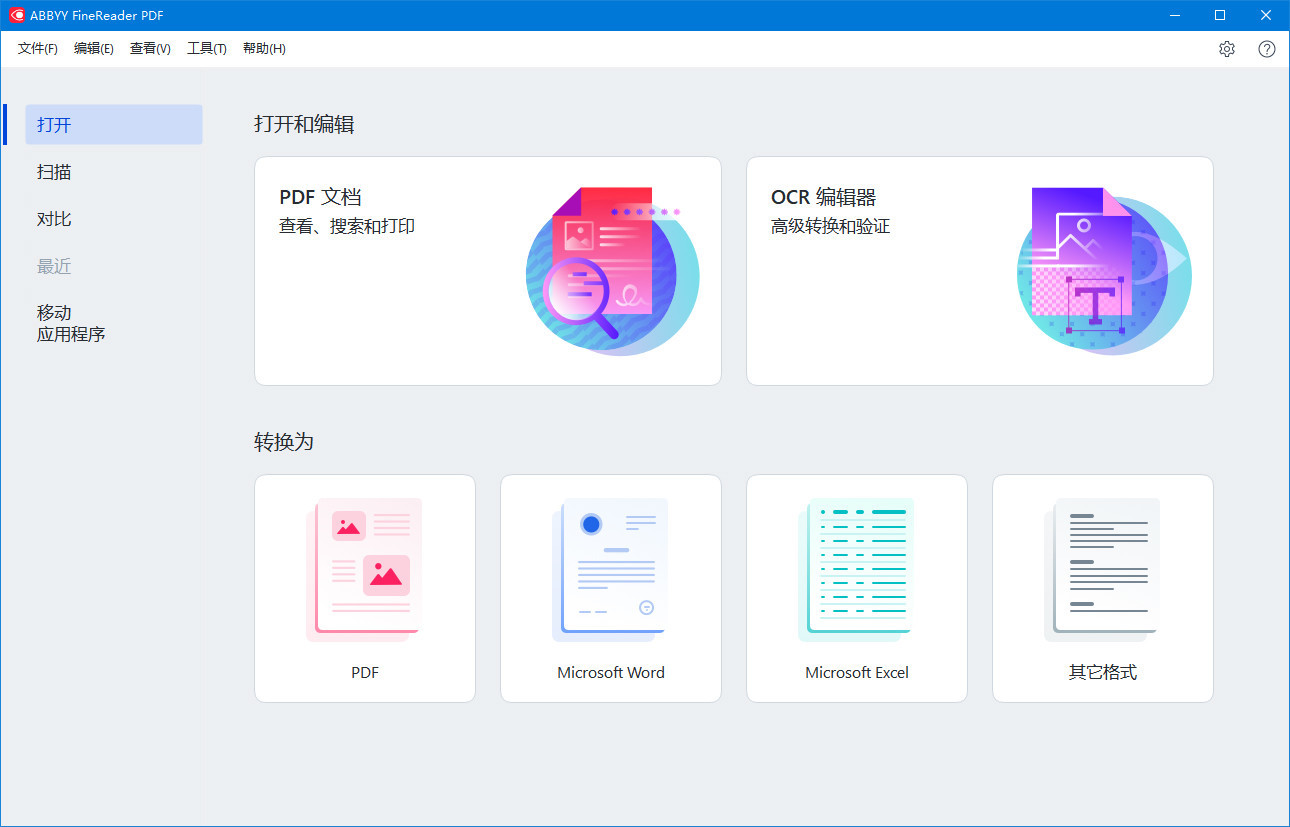Screen dimensions: 1290x827
Task: Click the help question mark icon
Action: click(1267, 49)
